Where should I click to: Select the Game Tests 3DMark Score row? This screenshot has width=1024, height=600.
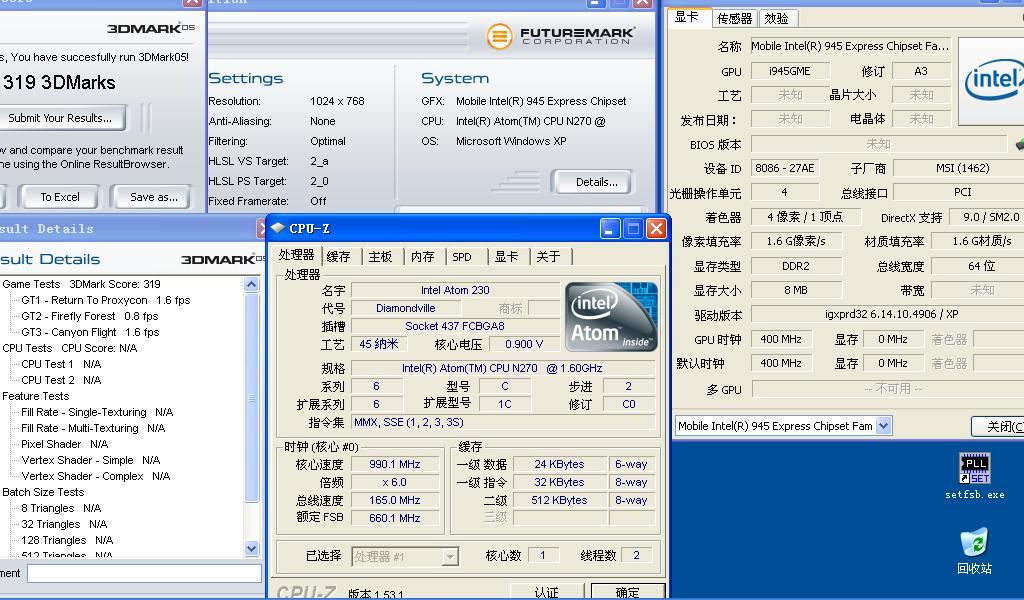pos(81,284)
